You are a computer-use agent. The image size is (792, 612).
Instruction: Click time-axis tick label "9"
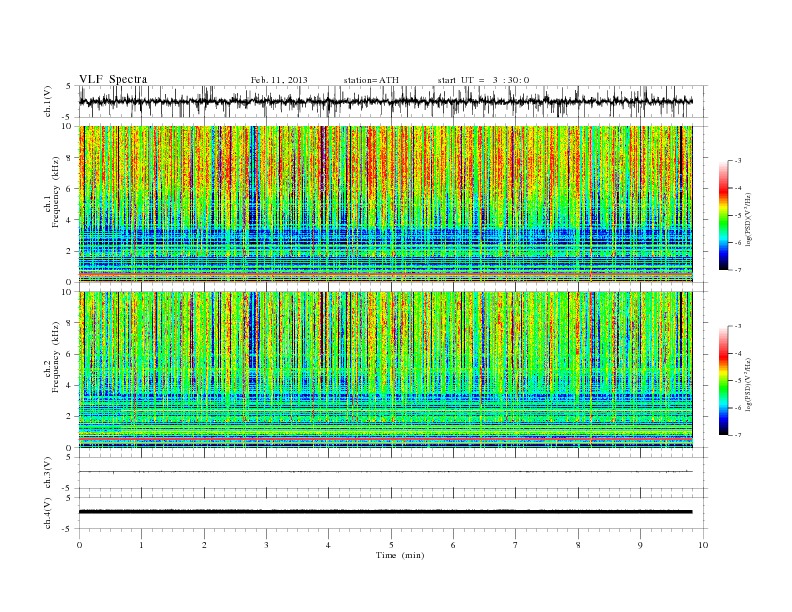[x=640, y=545]
